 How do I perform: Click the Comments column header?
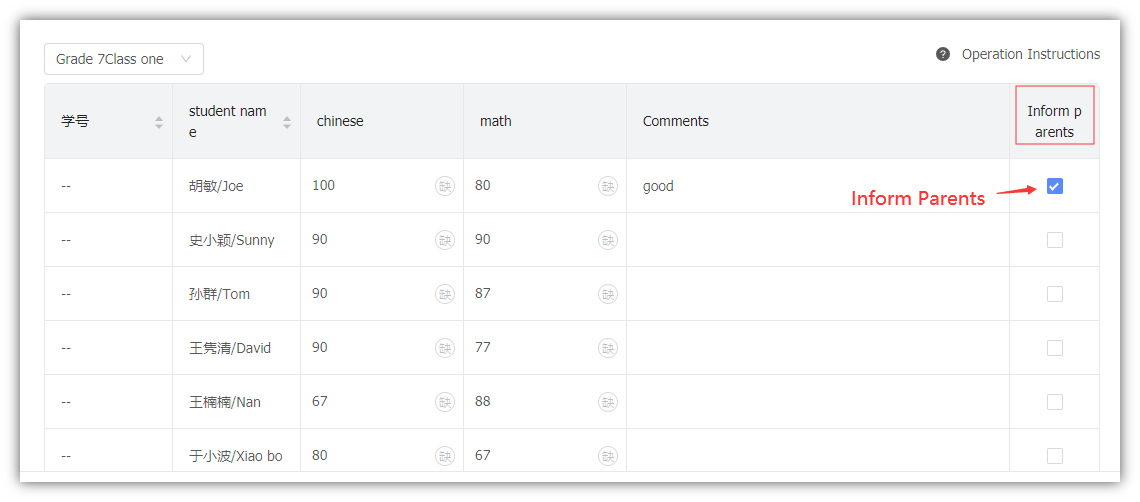[x=675, y=121]
